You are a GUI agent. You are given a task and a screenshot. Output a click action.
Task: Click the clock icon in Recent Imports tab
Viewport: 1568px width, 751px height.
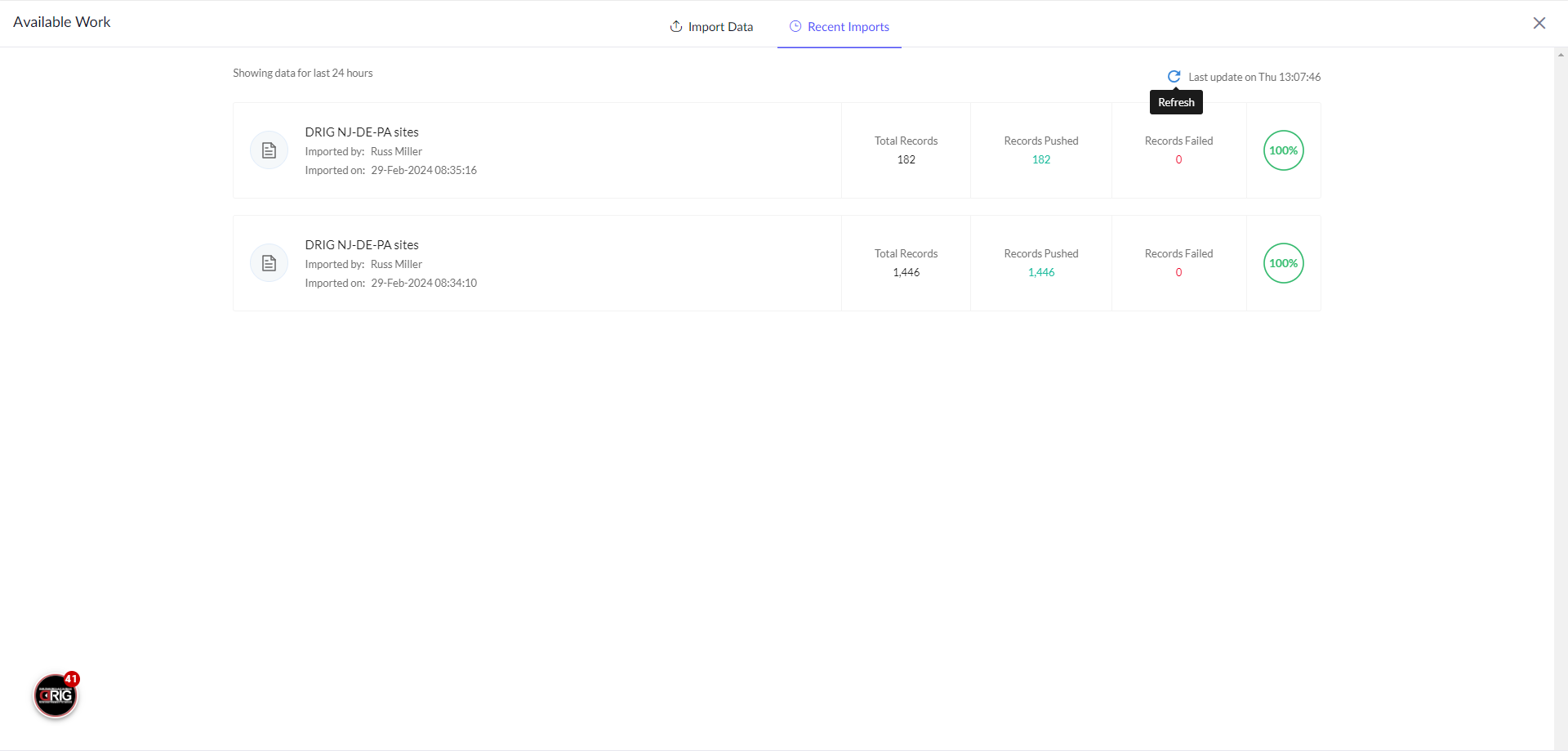click(795, 26)
